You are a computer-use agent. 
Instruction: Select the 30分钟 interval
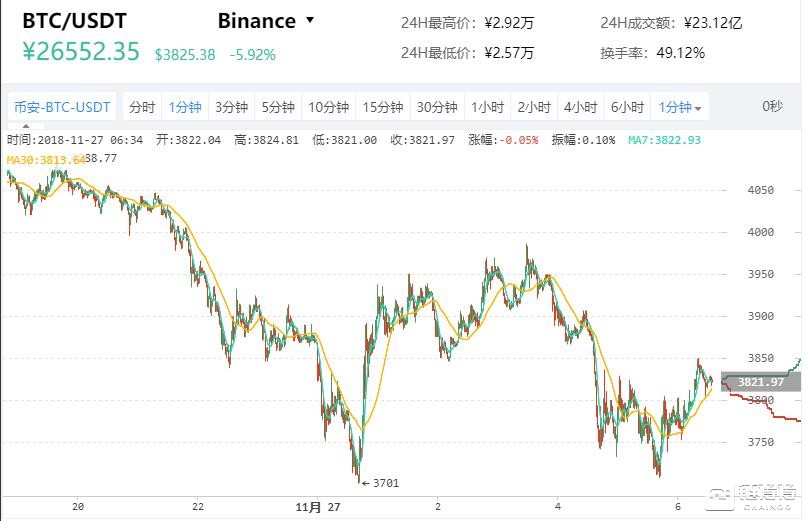(437, 107)
